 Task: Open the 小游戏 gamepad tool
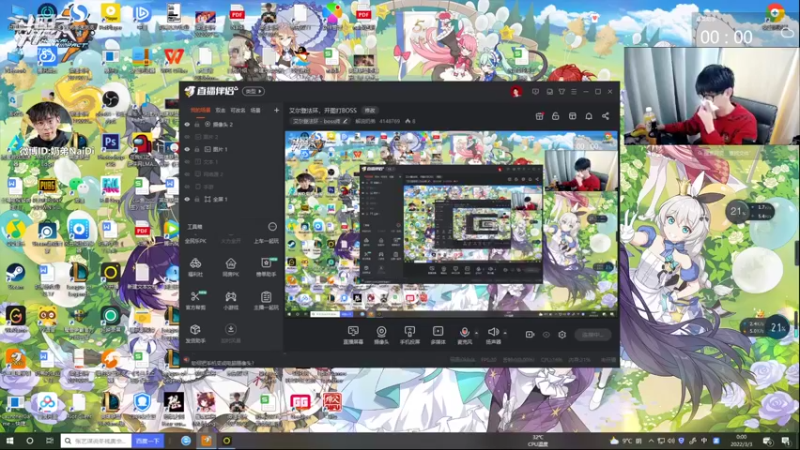pos(231,300)
